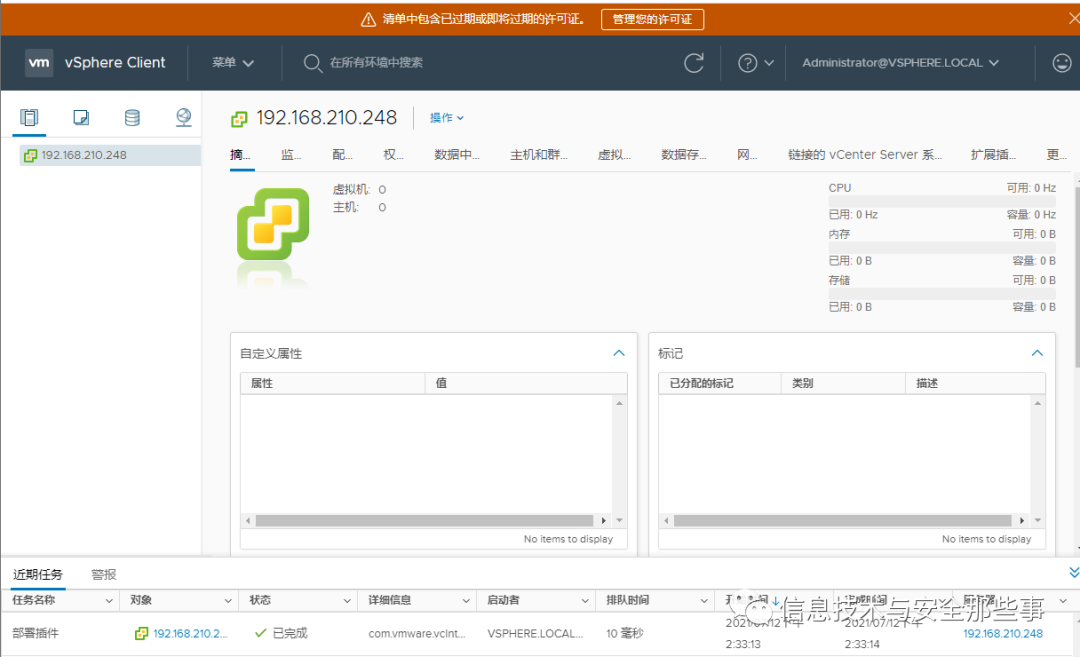Select the 警报 alarms tab
The width and height of the screenshot is (1080, 657).
[104, 574]
